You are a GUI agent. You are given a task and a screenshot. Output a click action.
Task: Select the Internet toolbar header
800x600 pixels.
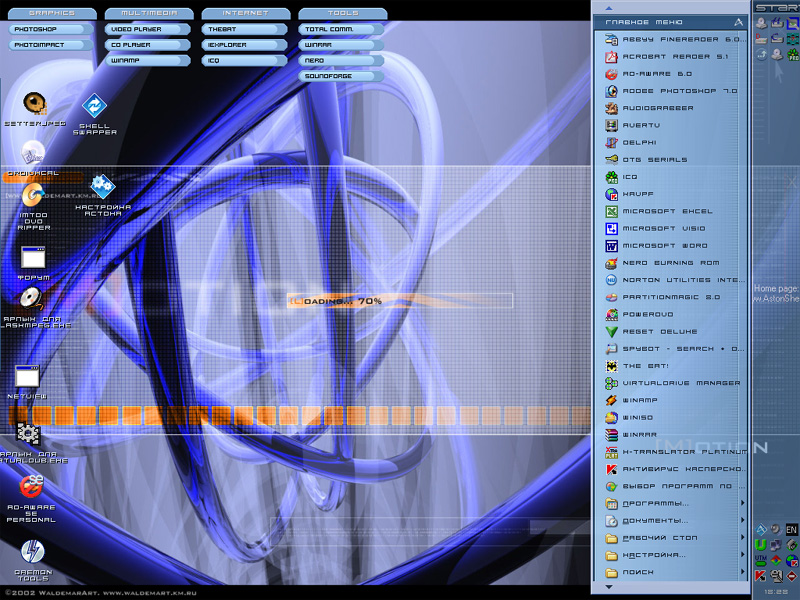[245, 13]
